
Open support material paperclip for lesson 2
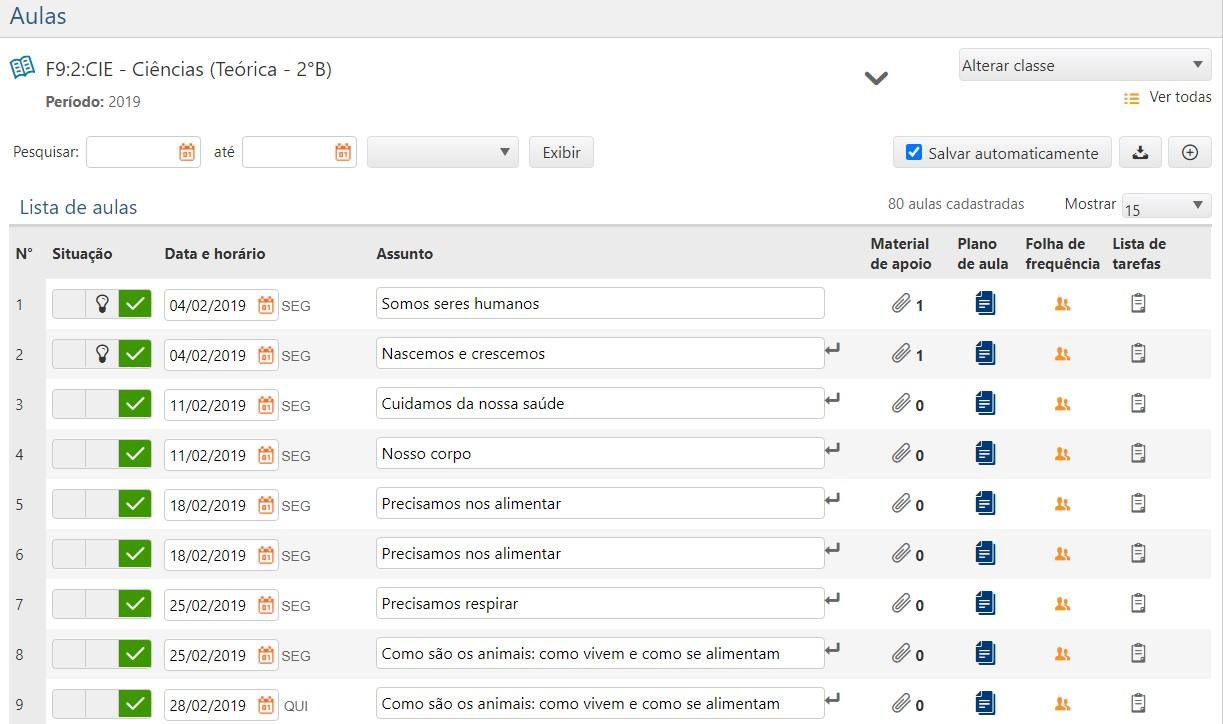tap(901, 353)
